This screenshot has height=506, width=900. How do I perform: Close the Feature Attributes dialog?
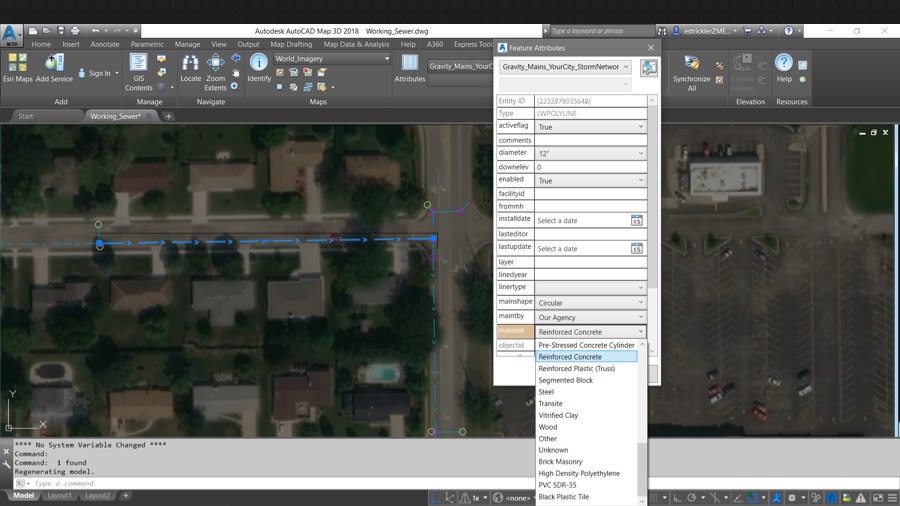(650, 48)
